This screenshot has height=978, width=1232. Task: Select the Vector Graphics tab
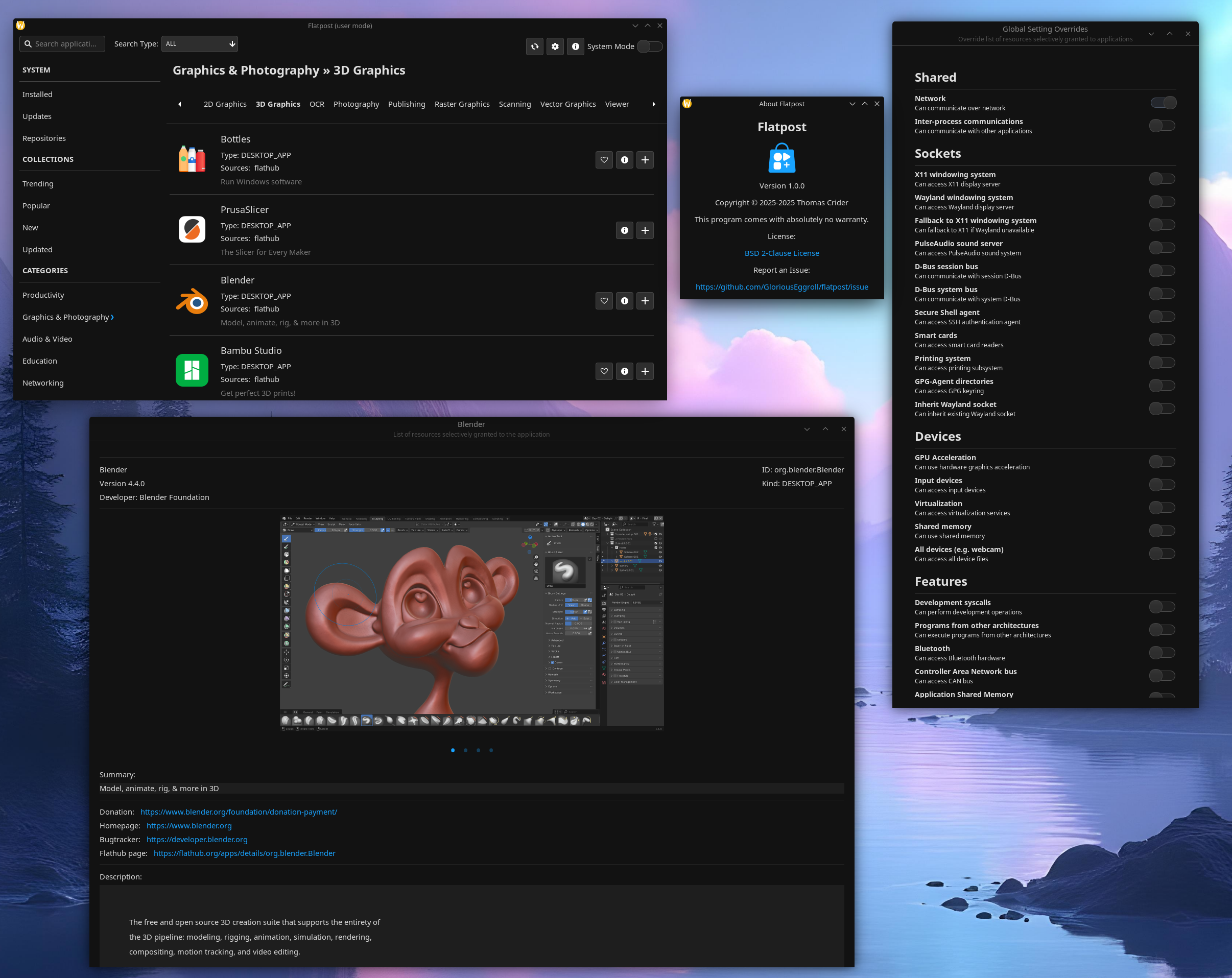tap(567, 104)
